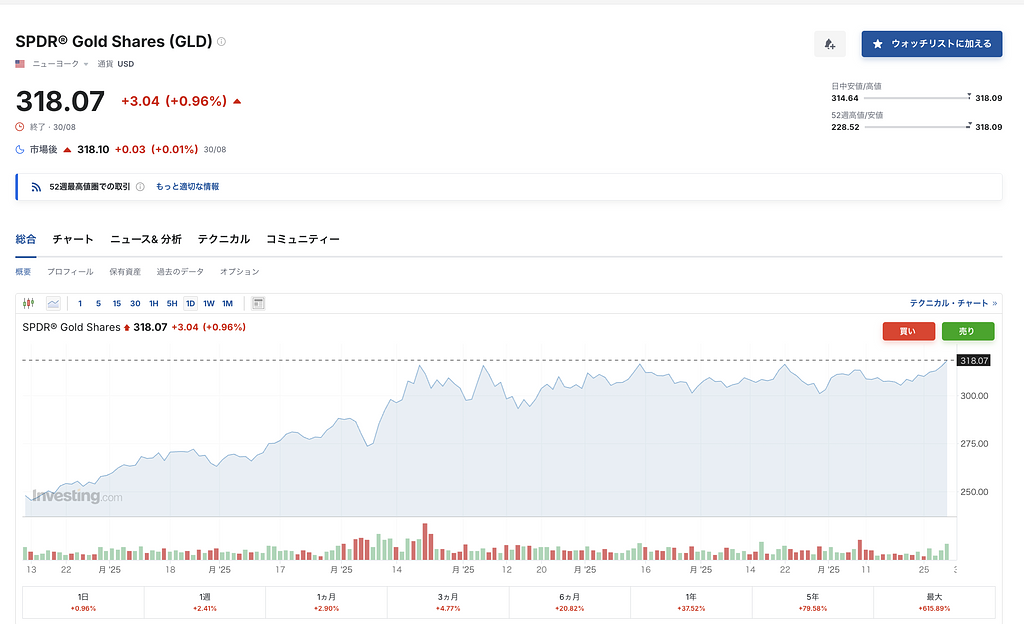The width and height of the screenshot is (1024, 624).
Task: Click the chart layout panel icon
Action: pos(258,303)
